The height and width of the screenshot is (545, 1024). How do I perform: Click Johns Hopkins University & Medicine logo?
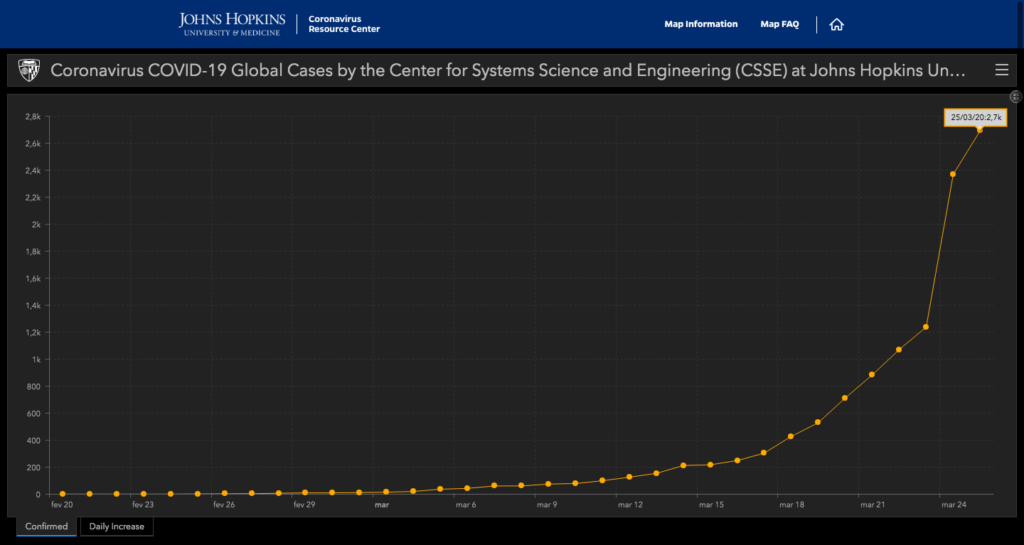[232, 24]
